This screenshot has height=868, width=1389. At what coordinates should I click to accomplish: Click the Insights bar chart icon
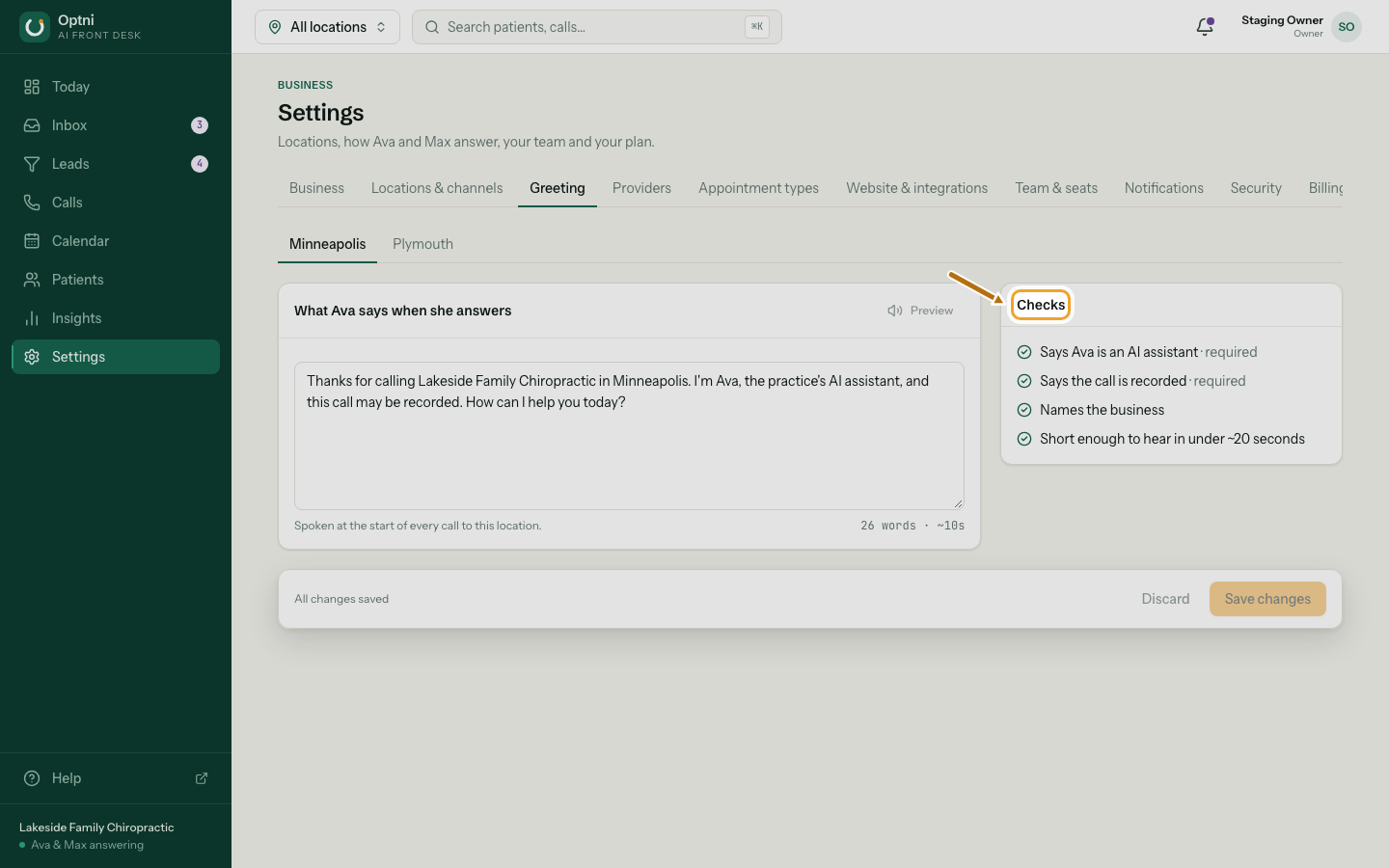[32, 318]
